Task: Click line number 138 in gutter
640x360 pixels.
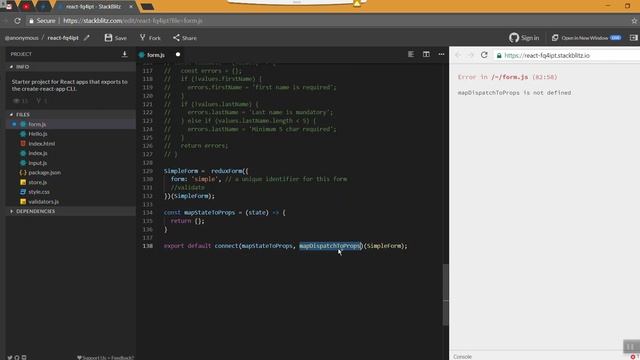Action: coord(147,246)
